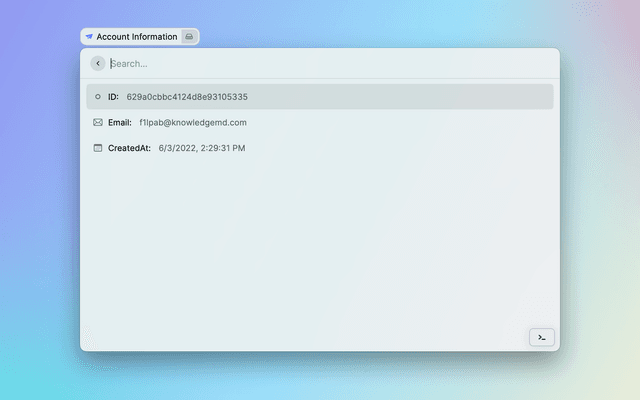Click the calendar icon beside CreatedAt
Image resolution: width=640 pixels, height=400 pixels.
pyautogui.click(x=97, y=148)
